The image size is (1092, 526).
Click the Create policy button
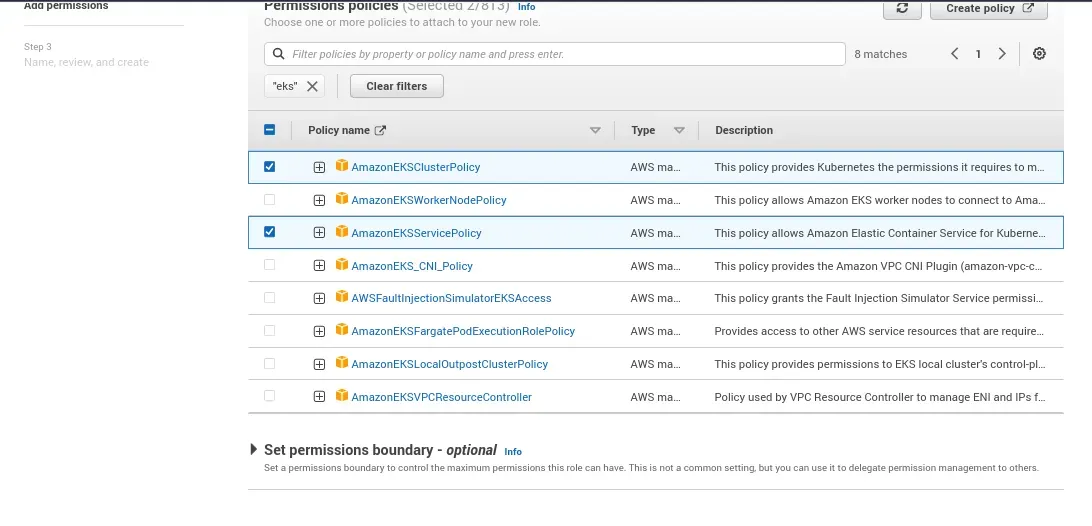[988, 8]
